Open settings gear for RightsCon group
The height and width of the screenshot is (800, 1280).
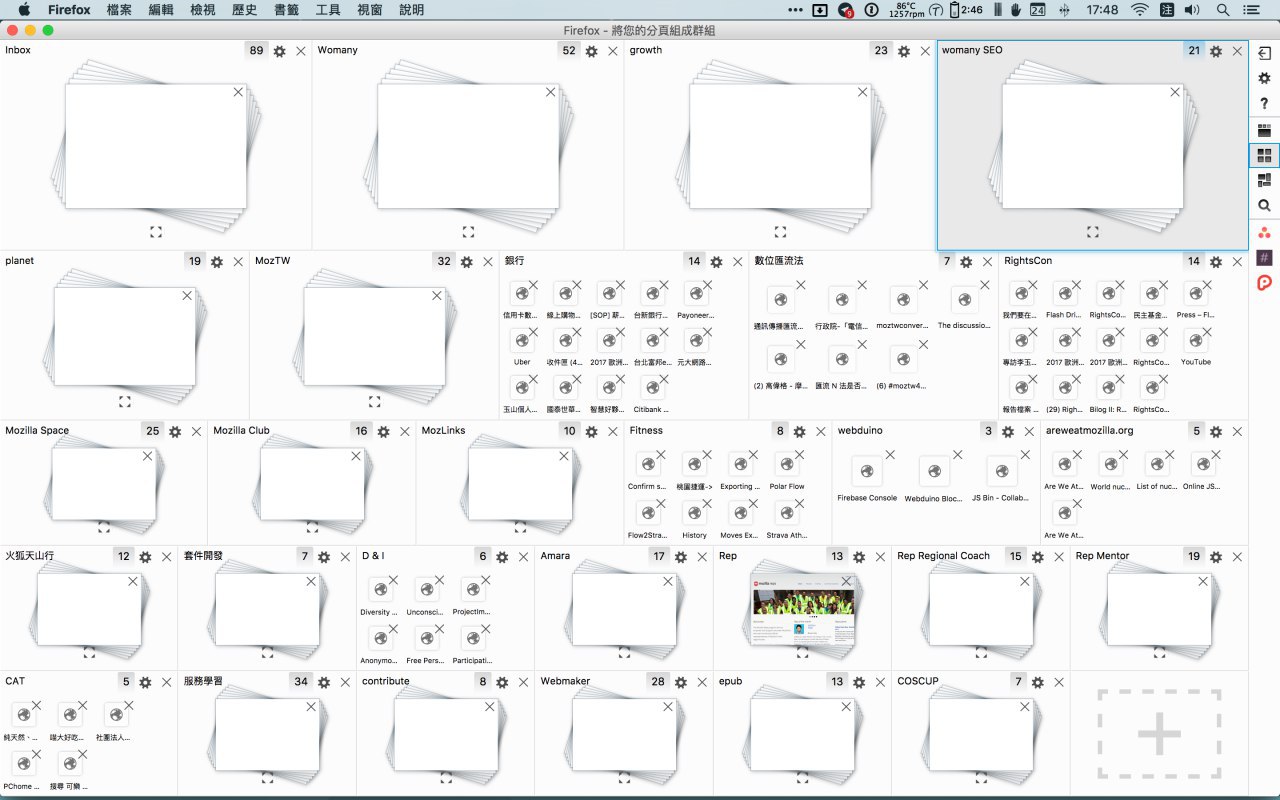click(1216, 262)
